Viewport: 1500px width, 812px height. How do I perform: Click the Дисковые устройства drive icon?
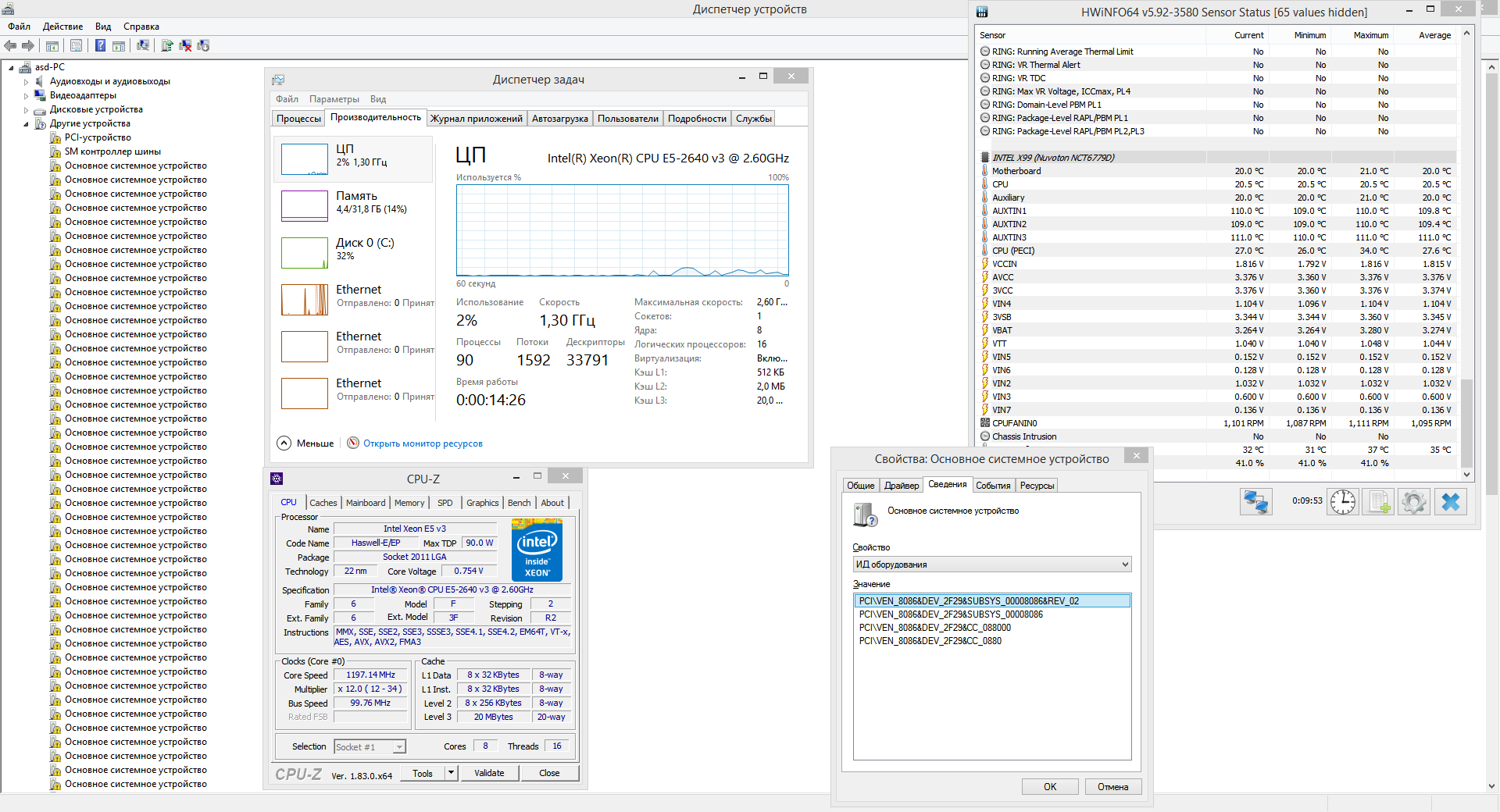(x=41, y=109)
